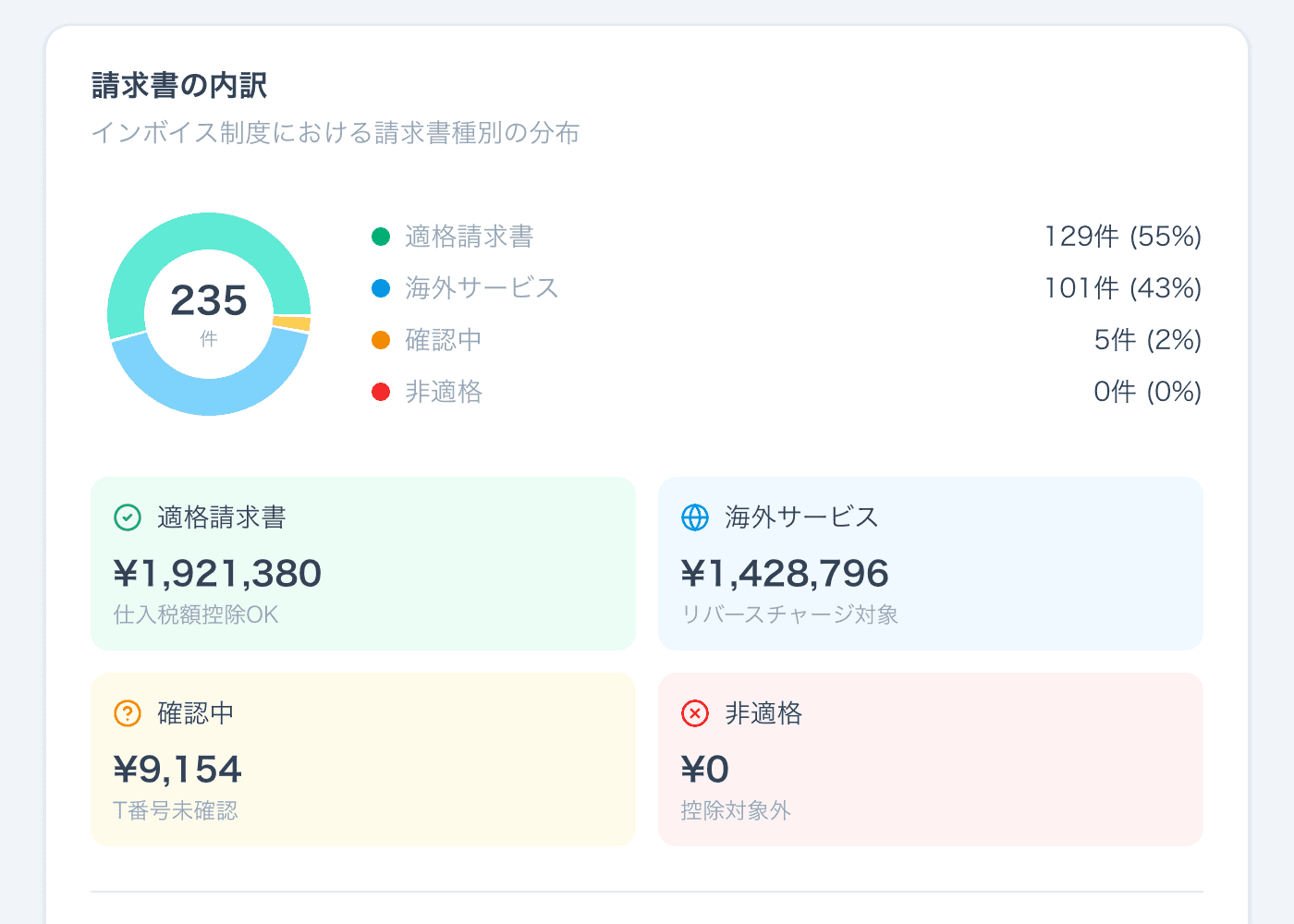This screenshot has width=1294, height=924.
Task: Click the 129件 (55%) count link
Action: click(1123, 237)
